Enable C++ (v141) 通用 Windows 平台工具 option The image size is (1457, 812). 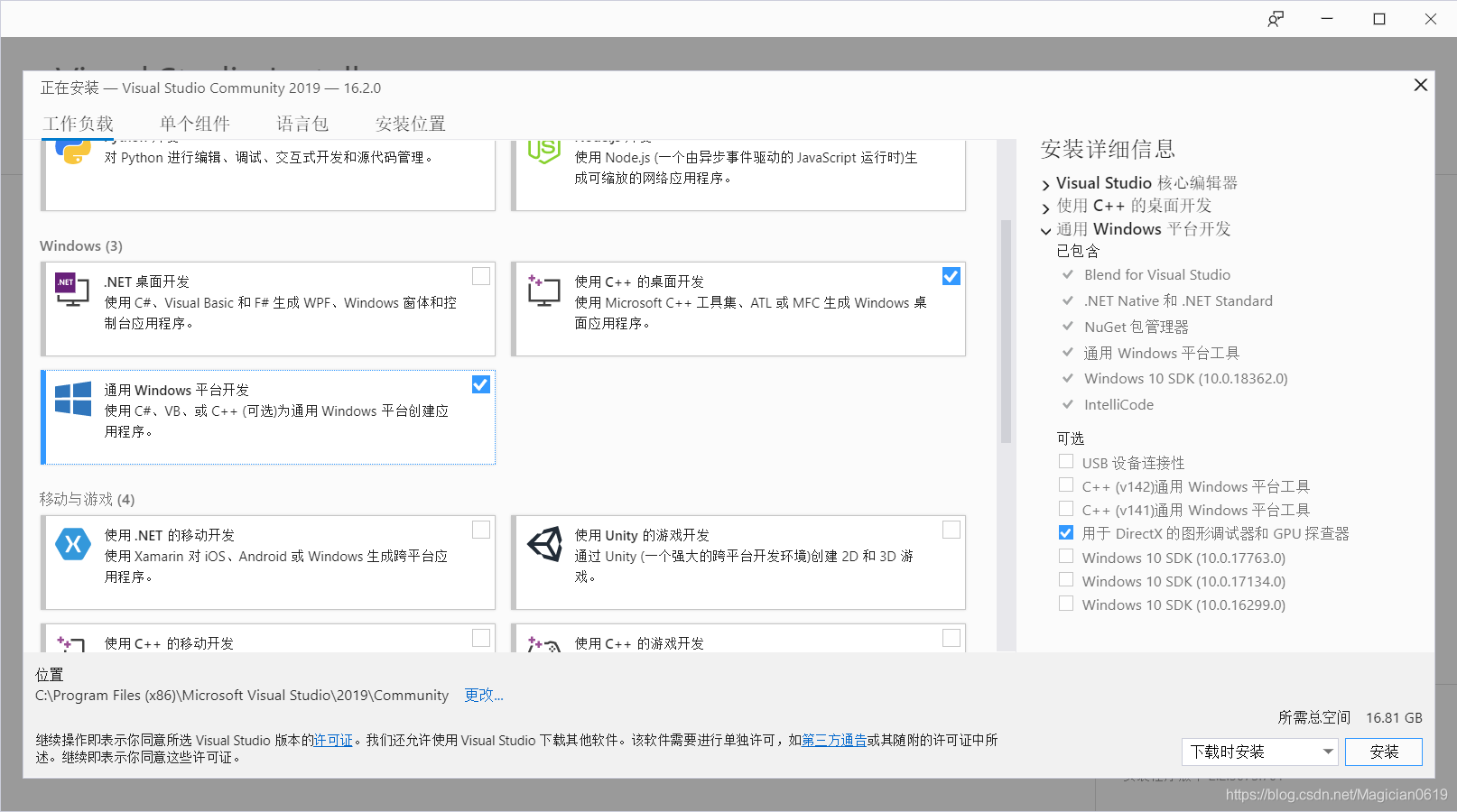(1066, 508)
